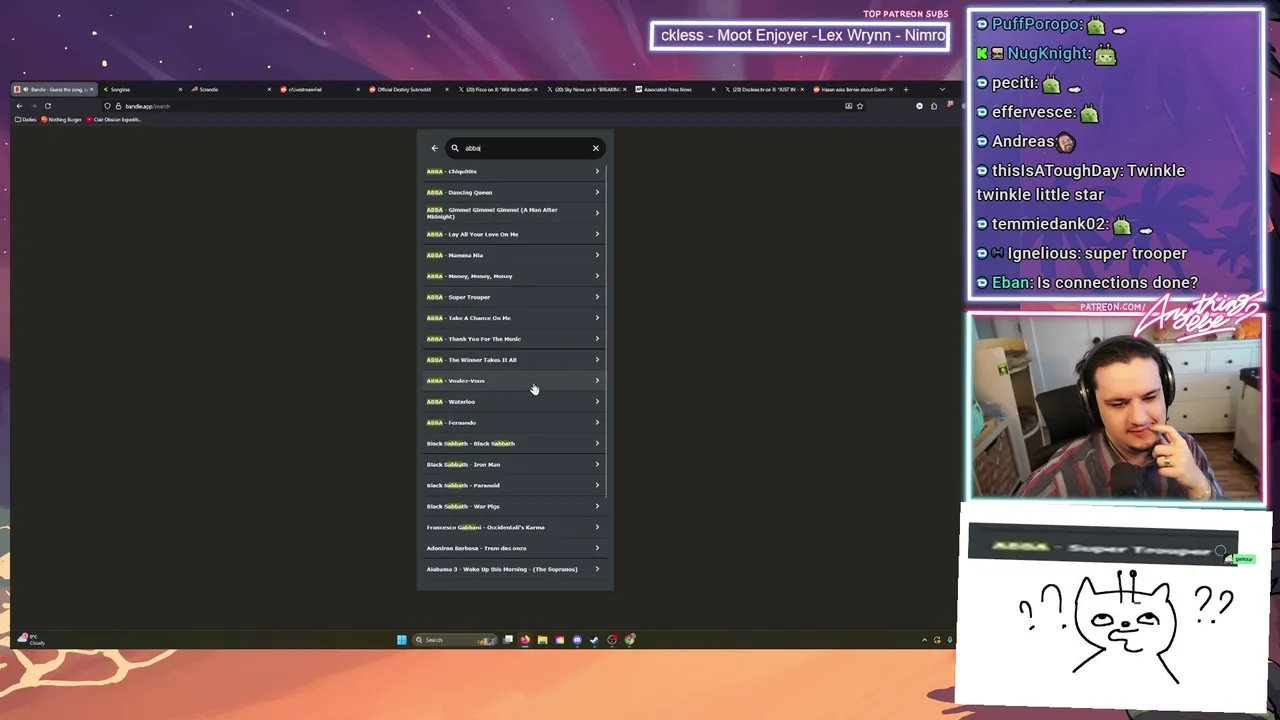Click the taskbar Search box
This screenshot has height=720, width=1280.
coord(455,640)
